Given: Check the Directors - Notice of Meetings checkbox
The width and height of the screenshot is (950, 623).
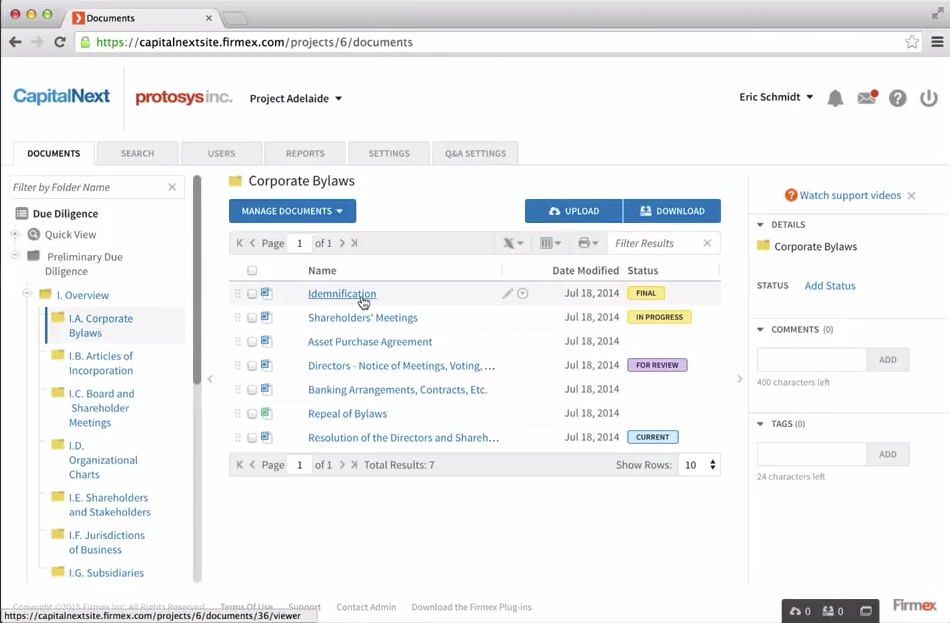Looking at the screenshot, I should (252, 366).
